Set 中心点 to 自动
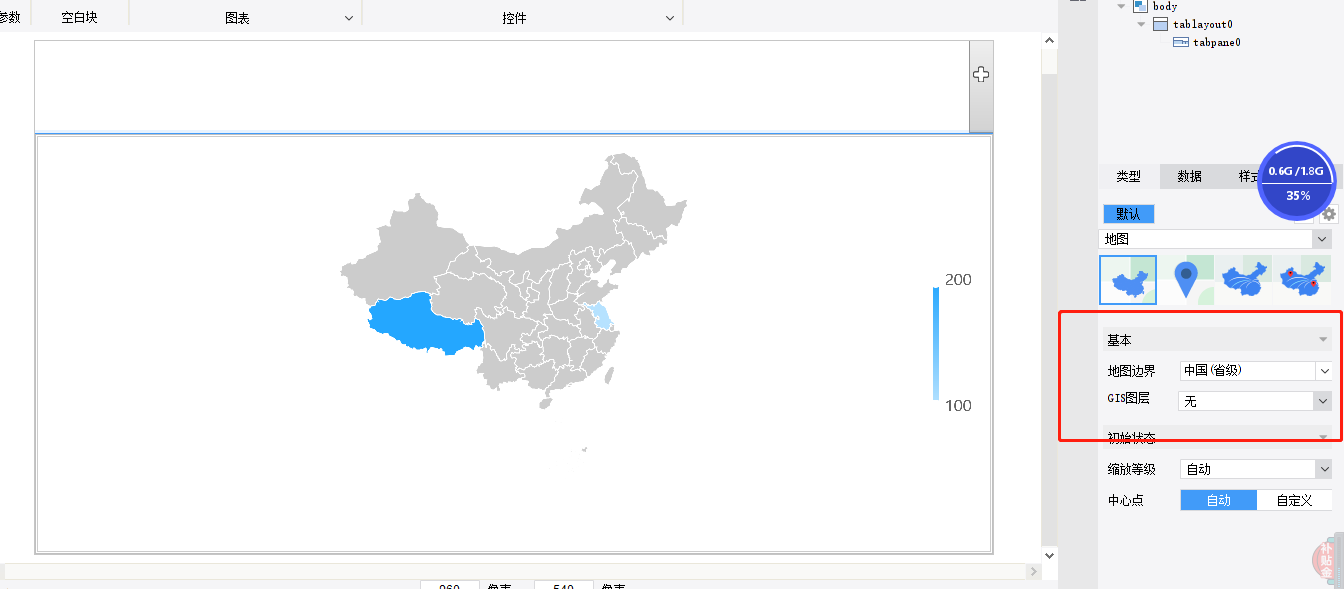1344x589 pixels. (1218, 500)
